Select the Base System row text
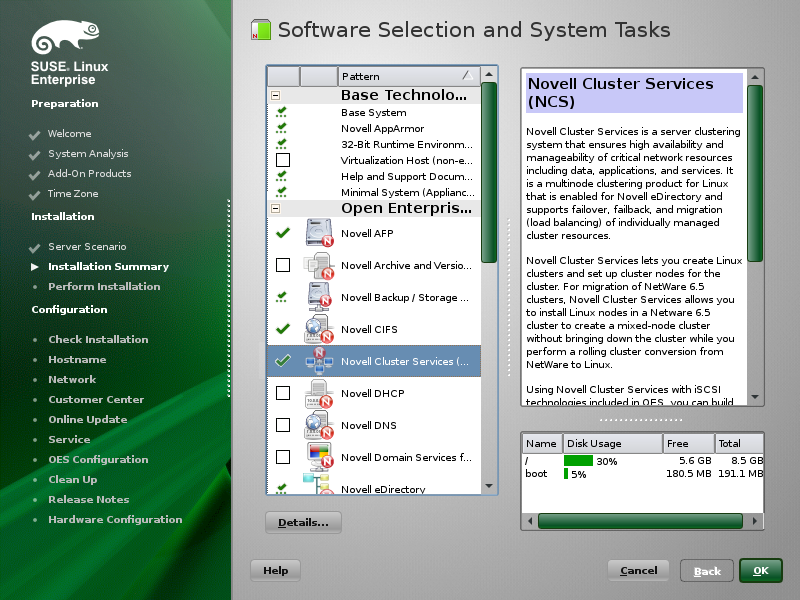Image resolution: width=800 pixels, height=600 pixels. [373, 112]
